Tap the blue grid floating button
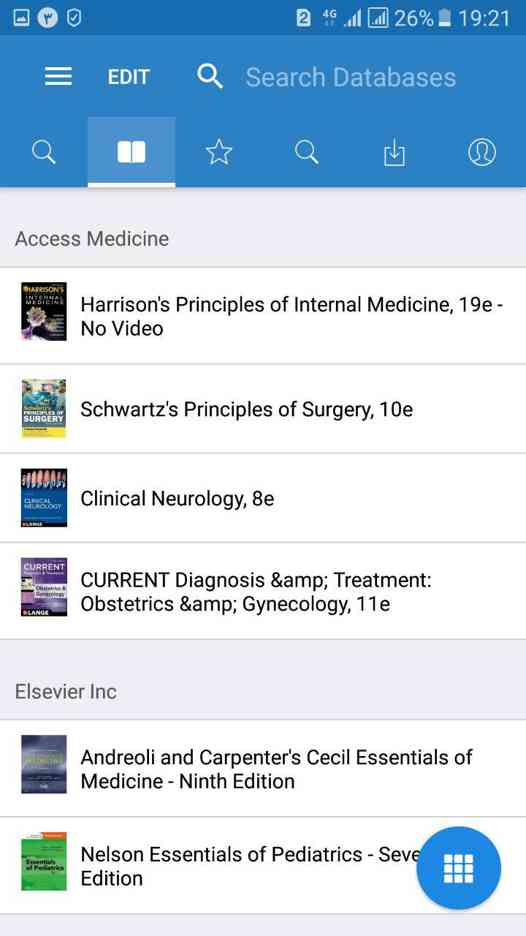This screenshot has height=936, width=526. click(x=459, y=868)
